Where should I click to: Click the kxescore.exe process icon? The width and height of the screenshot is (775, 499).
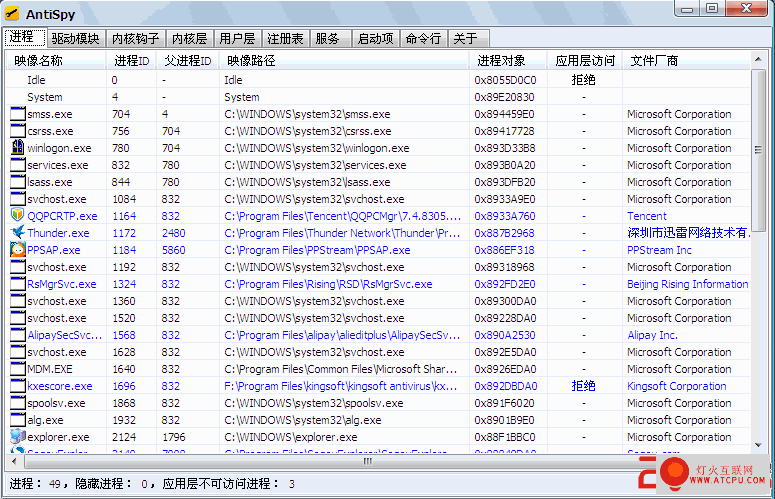pyautogui.click(x=18, y=385)
